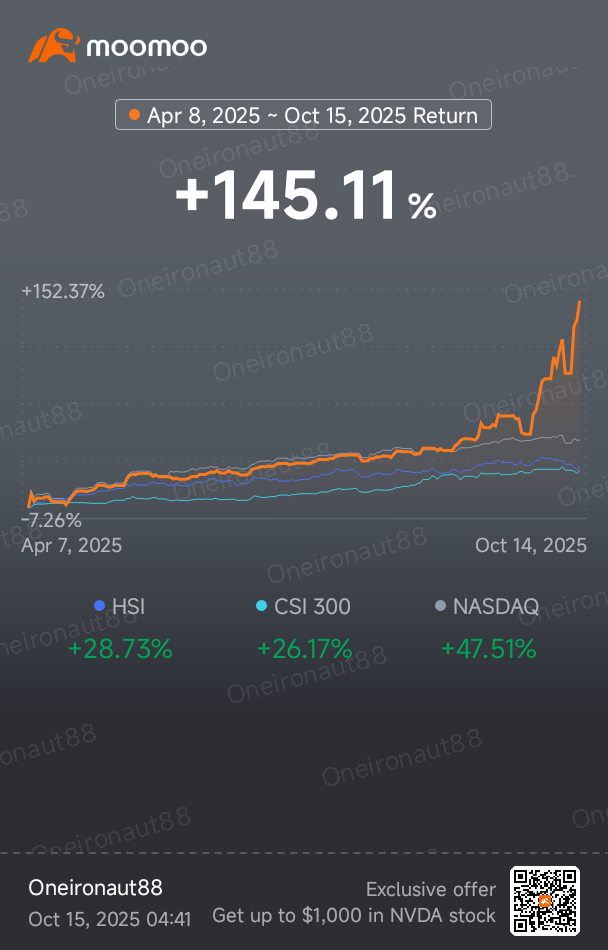
Task: Toggle the cyan CSI 300 legend dot
Action: tap(262, 606)
